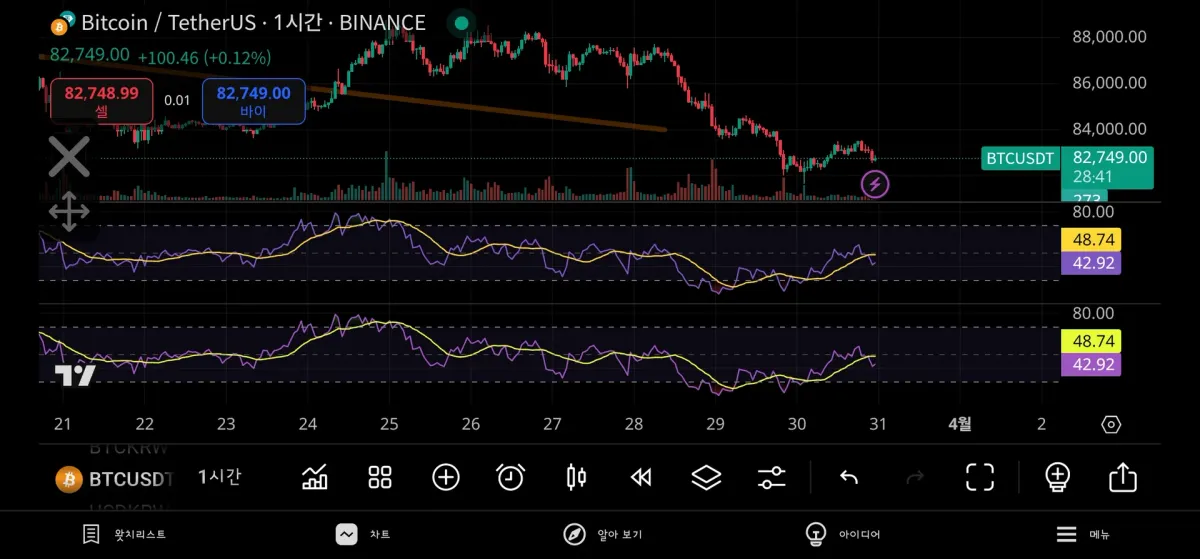Open the 1시간 timeframe selector
The height and width of the screenshot is (559, 1200).
[219, 477]
